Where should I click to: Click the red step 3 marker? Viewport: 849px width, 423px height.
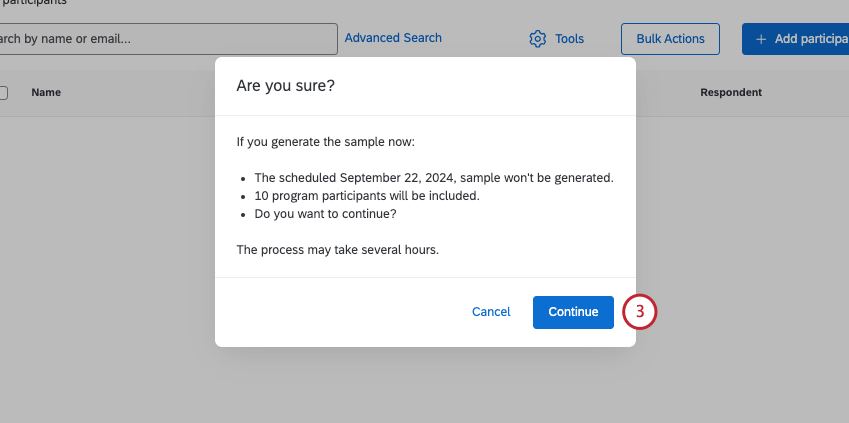[640, 312]
